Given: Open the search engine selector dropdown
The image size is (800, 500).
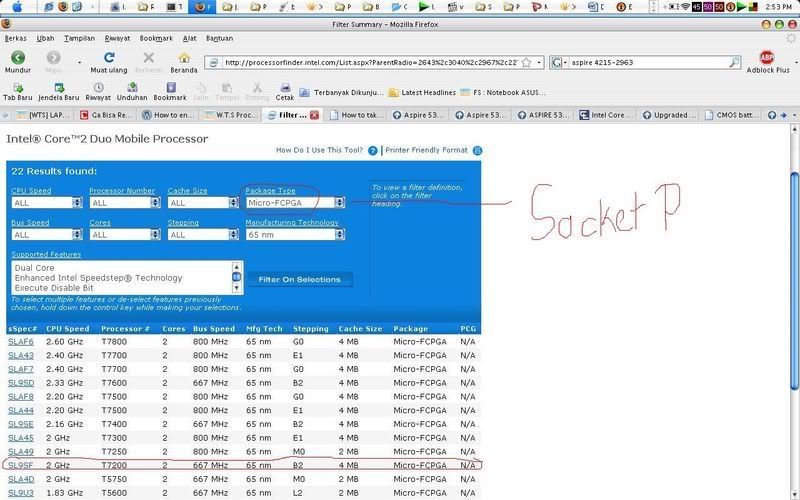Looking at the screenshot, I should 559,62.
